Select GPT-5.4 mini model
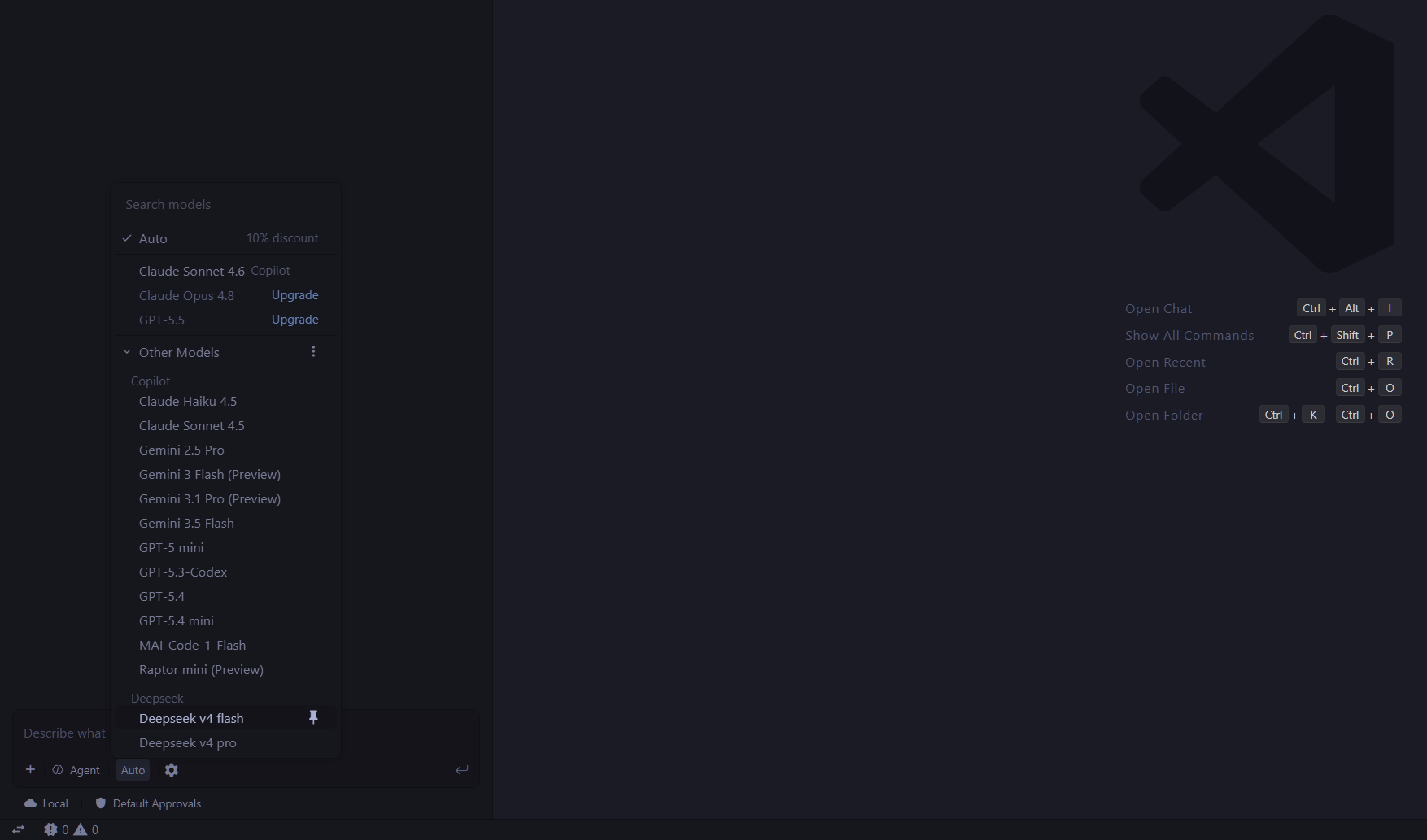1427x840 pixels. tap(225, 620)
